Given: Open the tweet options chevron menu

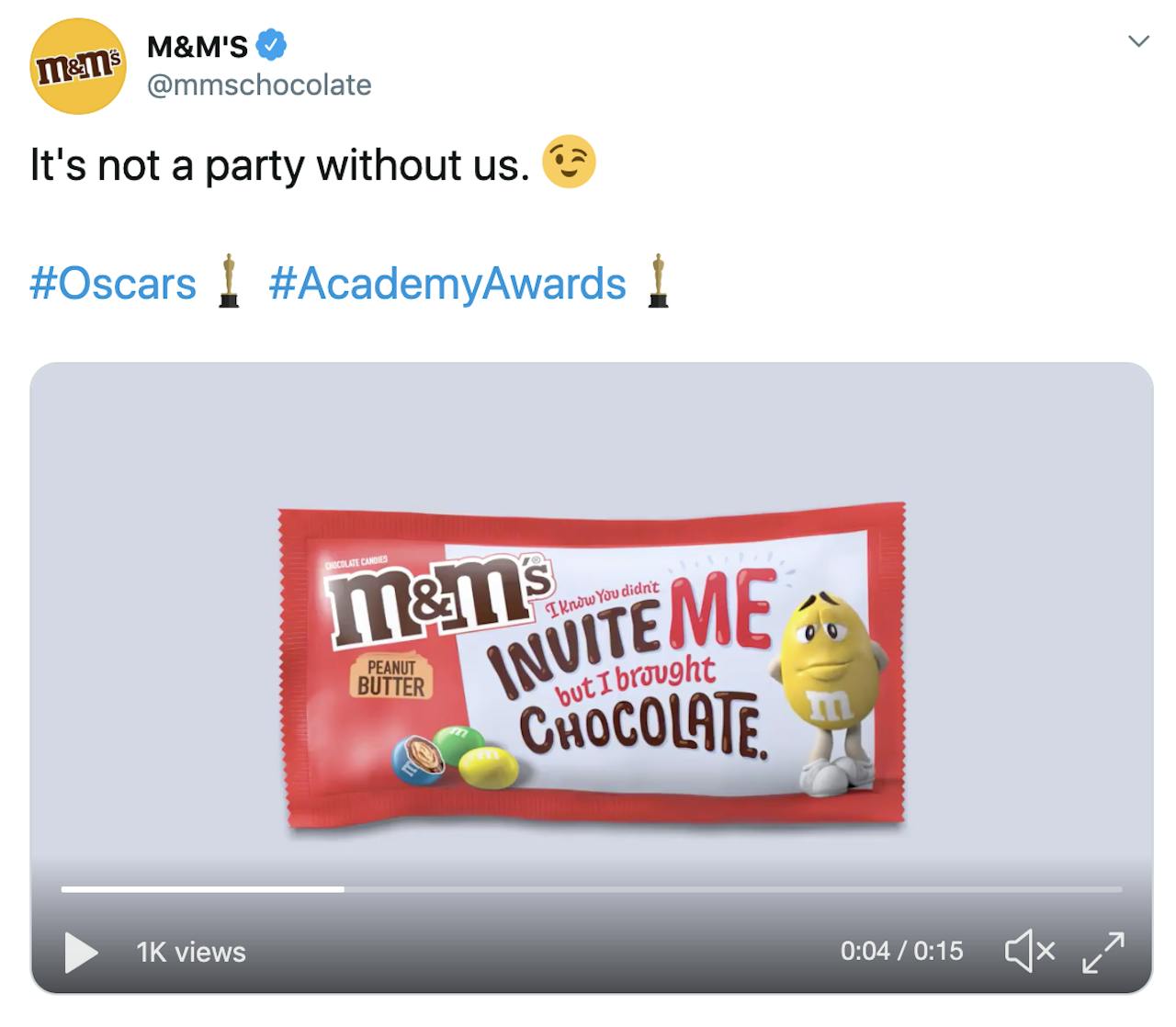Looking at the screenshot, I should click(1138, 41).
